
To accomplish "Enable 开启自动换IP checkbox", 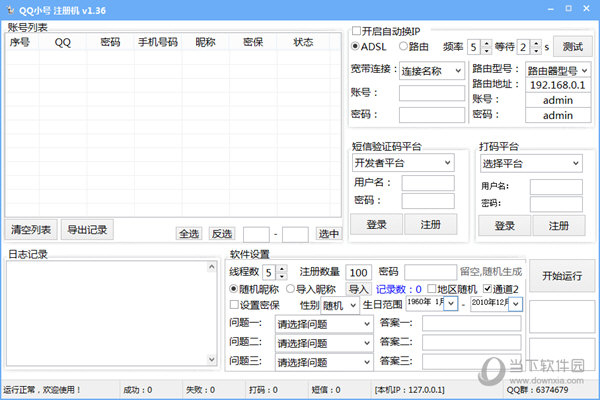I will pyautogui.click(x=356, y=31).
